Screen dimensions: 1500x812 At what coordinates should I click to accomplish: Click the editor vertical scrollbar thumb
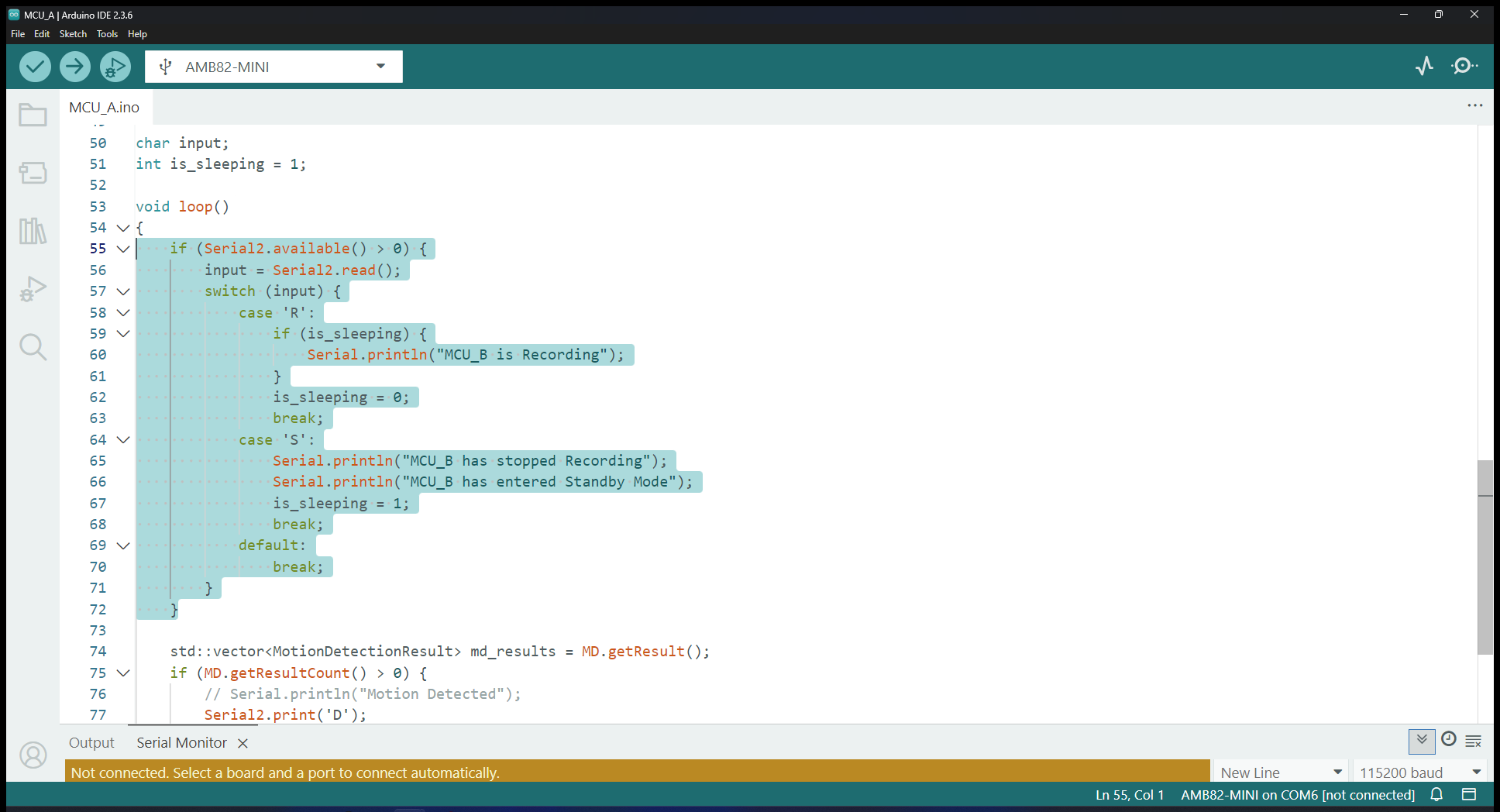coord(1485,558)
